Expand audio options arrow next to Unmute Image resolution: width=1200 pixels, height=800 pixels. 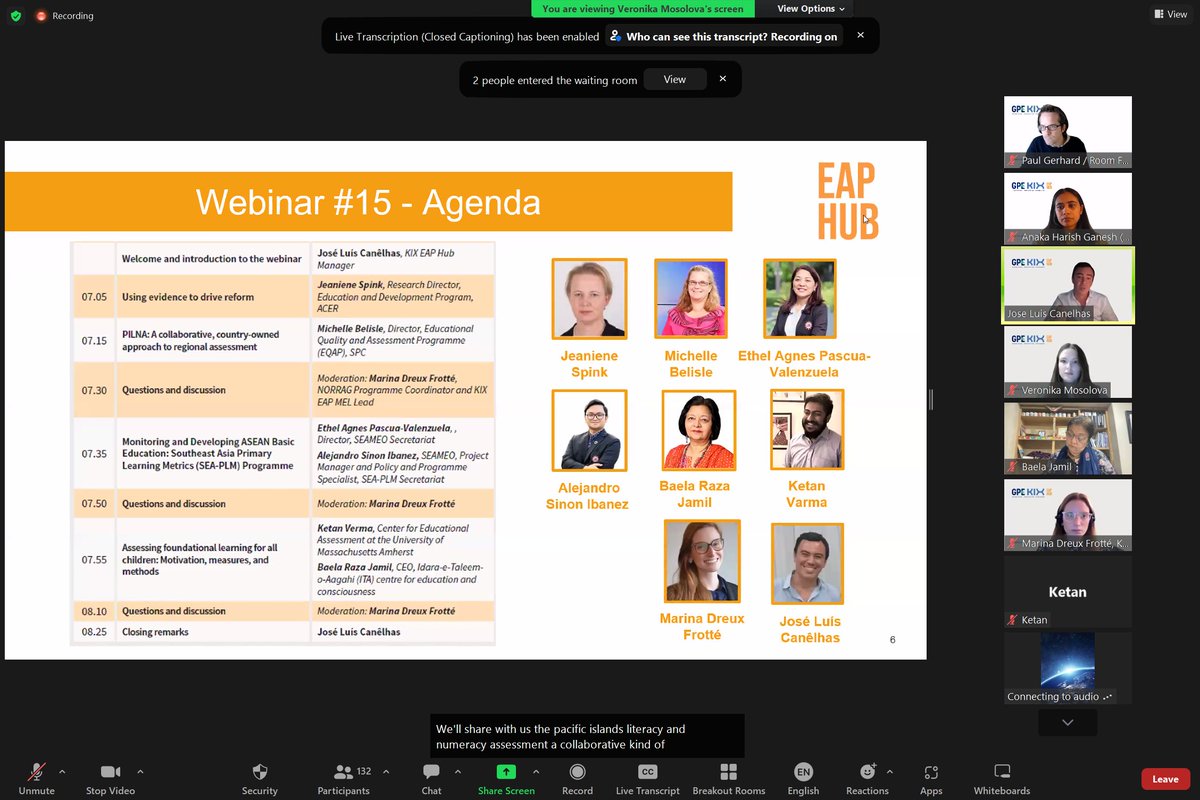pos(62,772)
